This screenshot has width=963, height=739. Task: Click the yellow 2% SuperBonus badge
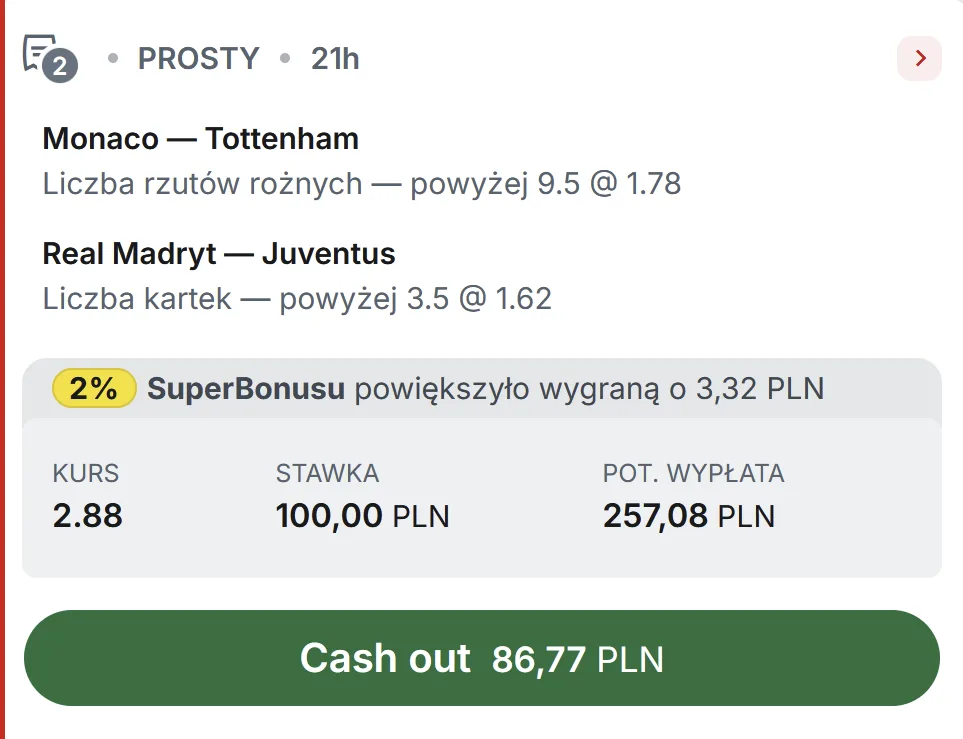[x=94, y=388]
